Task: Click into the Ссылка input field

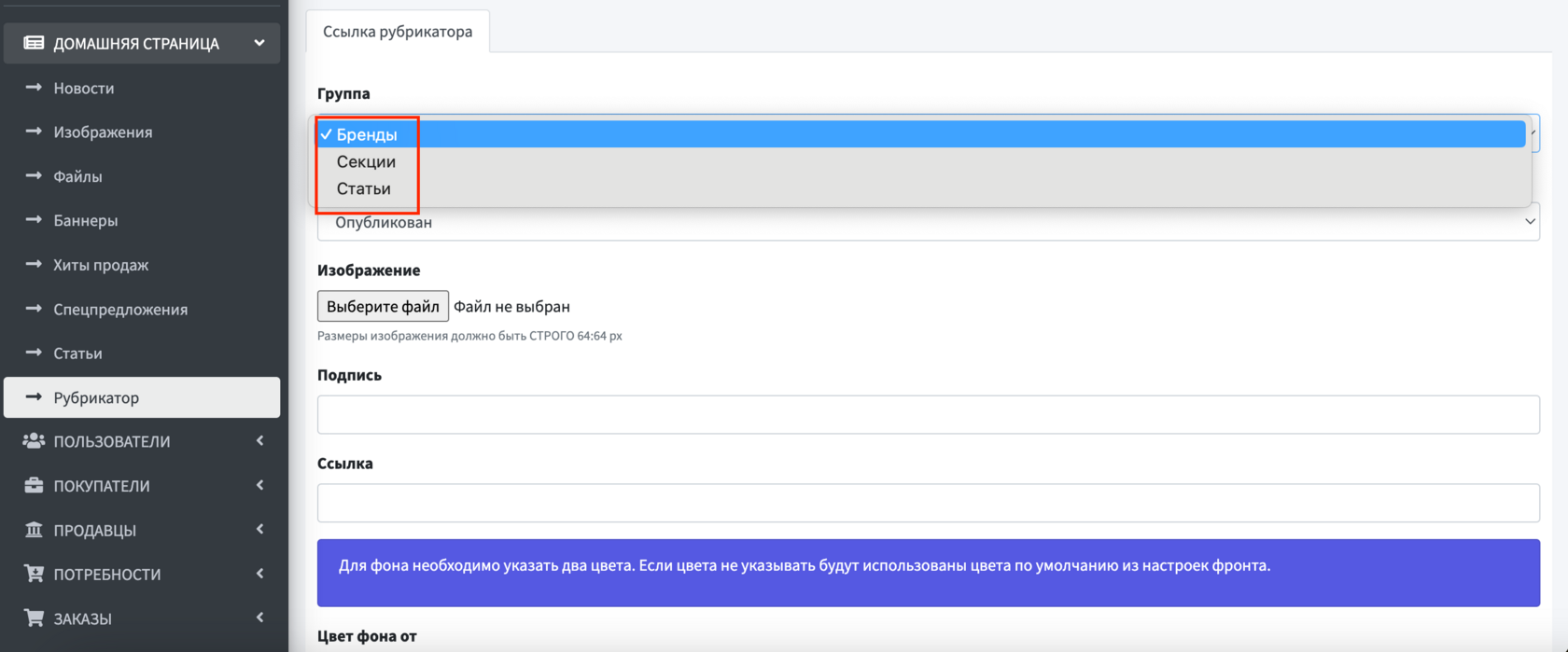Action: (928, 504)
